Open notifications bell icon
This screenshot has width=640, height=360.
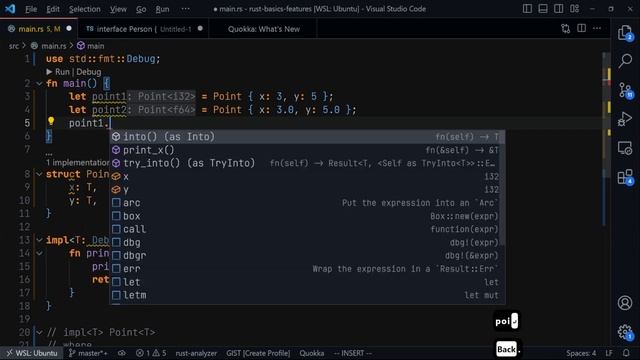pos(626,353)
